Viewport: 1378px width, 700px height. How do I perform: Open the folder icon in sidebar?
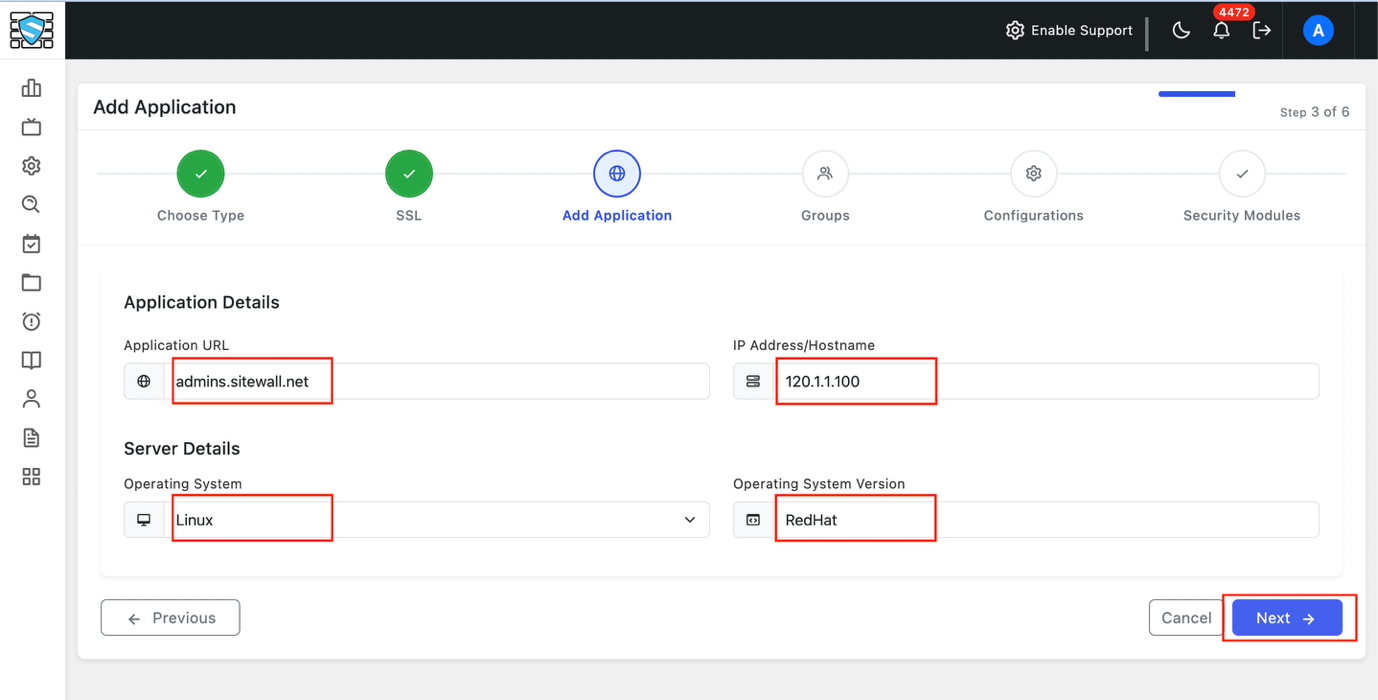click(x=31, y=283)
